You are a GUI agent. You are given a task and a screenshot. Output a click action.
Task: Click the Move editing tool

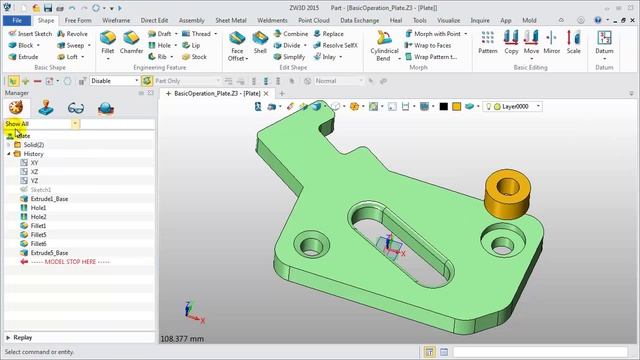click(x=531, y=42)
